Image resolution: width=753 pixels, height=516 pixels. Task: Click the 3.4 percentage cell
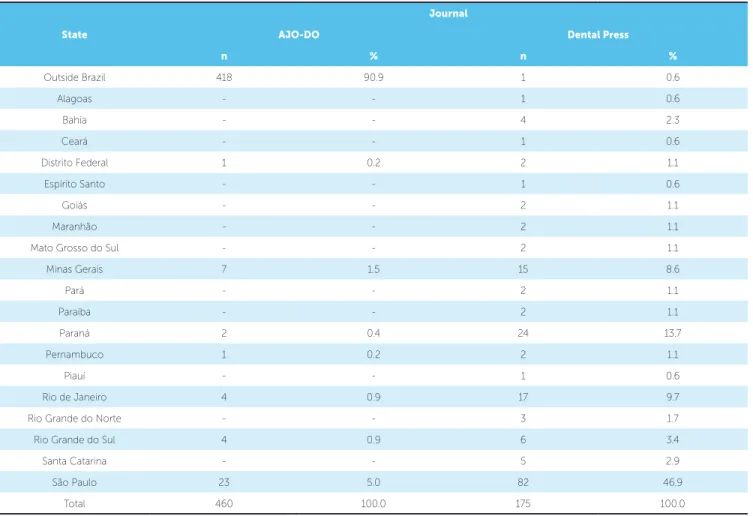click(673, 440)
